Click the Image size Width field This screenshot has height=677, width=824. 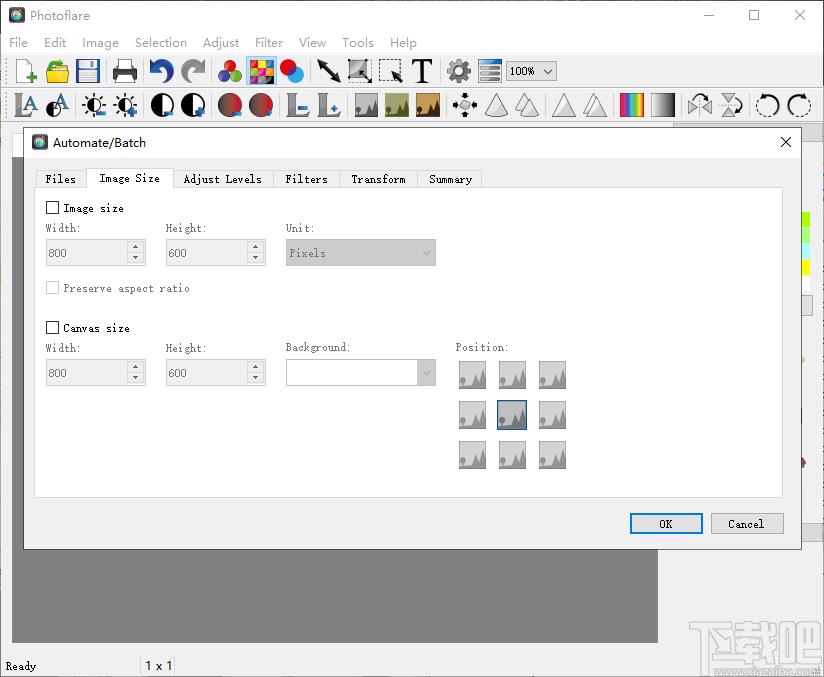[x=87, y=253]
